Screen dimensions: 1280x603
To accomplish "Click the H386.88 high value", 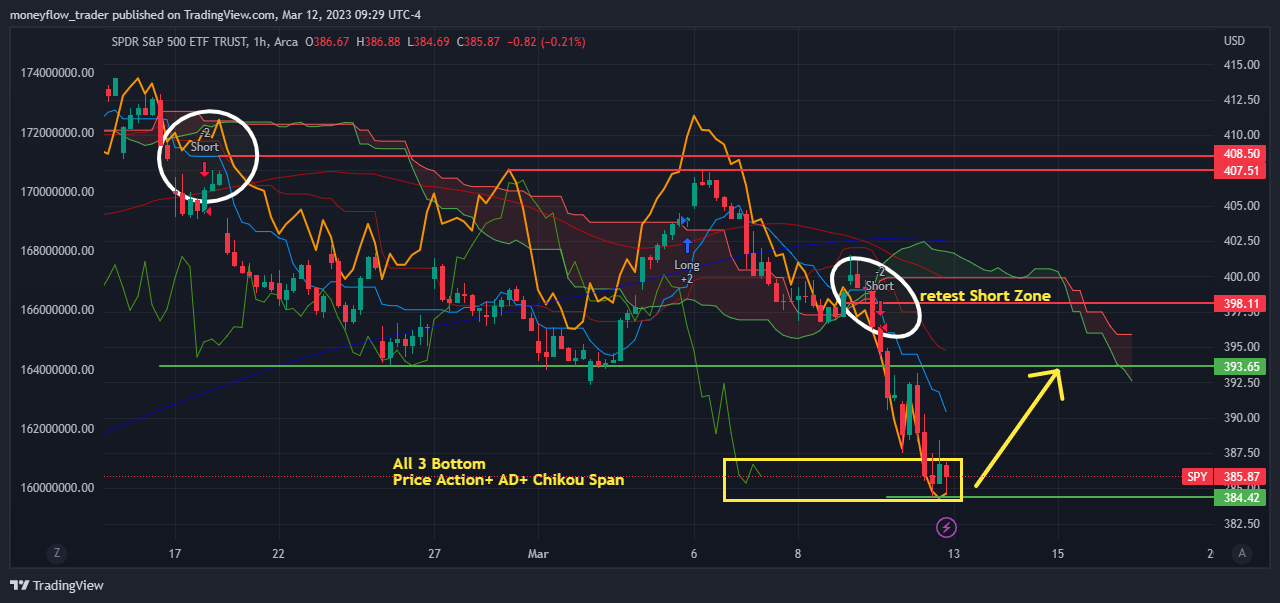I will point(378,42).
